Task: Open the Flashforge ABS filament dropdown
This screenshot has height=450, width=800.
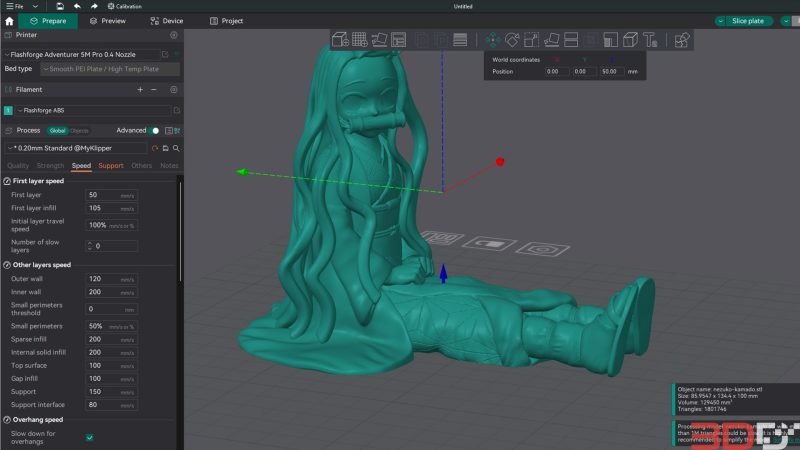Action: pyautogui.click(x=93, y=110)
